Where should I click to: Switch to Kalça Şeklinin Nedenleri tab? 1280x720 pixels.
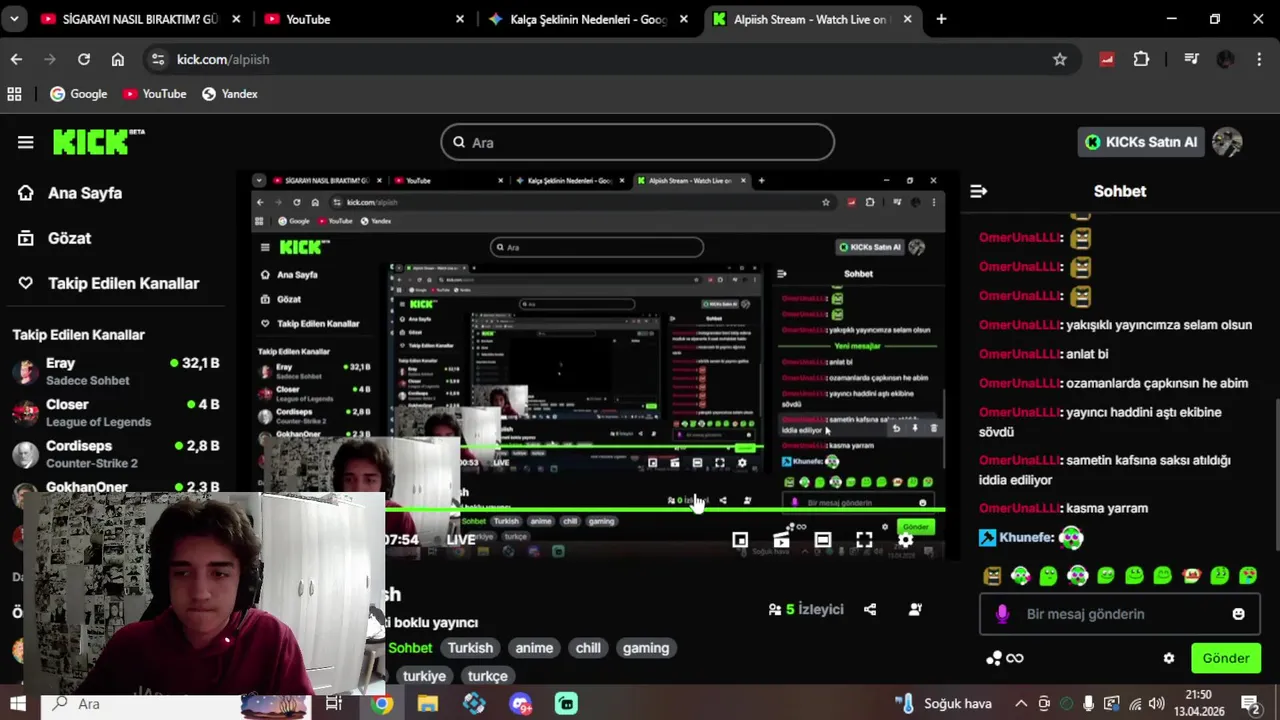pyautogui.click(x=588, y=19)
